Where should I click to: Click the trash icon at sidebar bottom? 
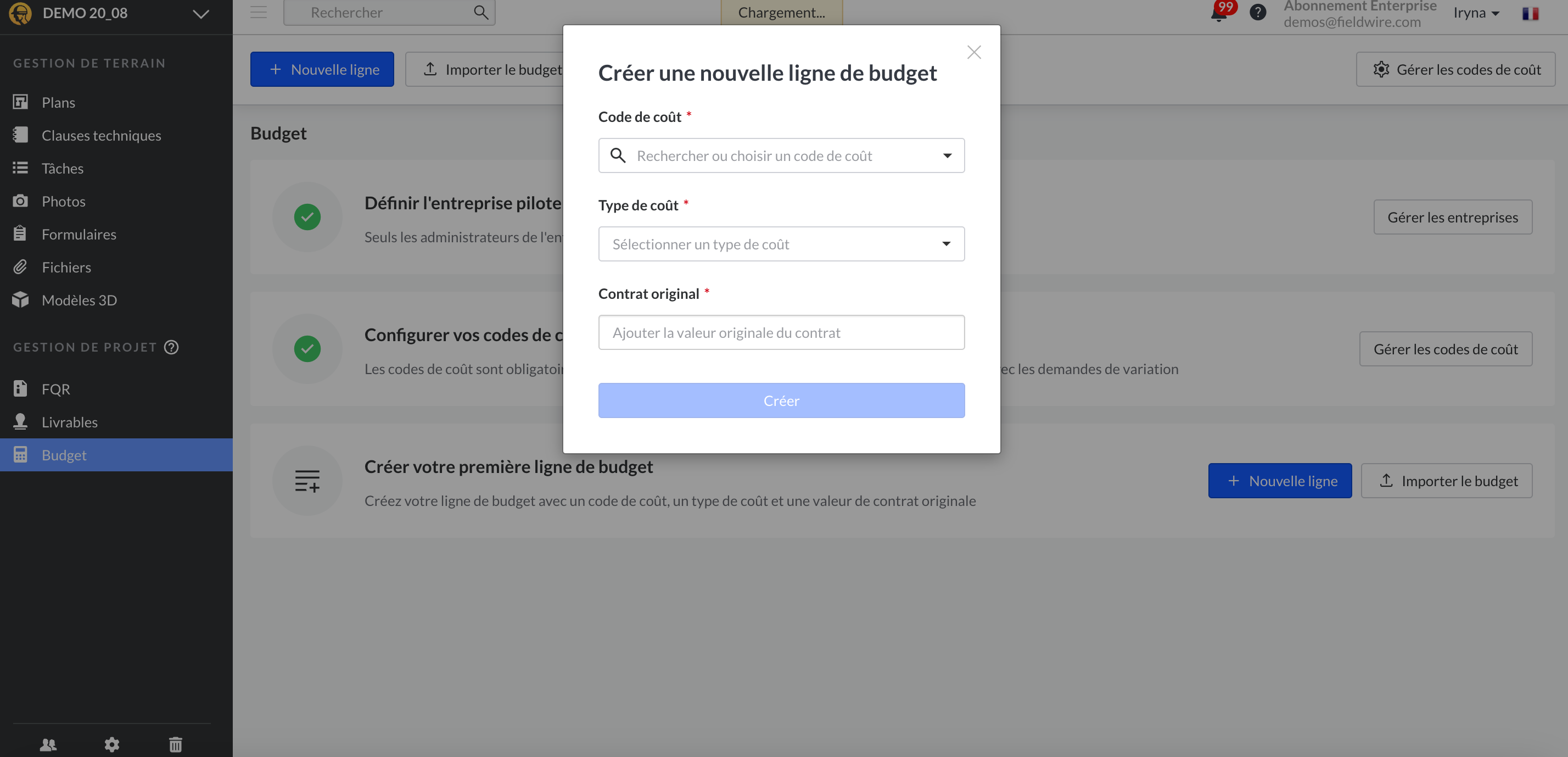pyautogui.click(x=175, y=744)
